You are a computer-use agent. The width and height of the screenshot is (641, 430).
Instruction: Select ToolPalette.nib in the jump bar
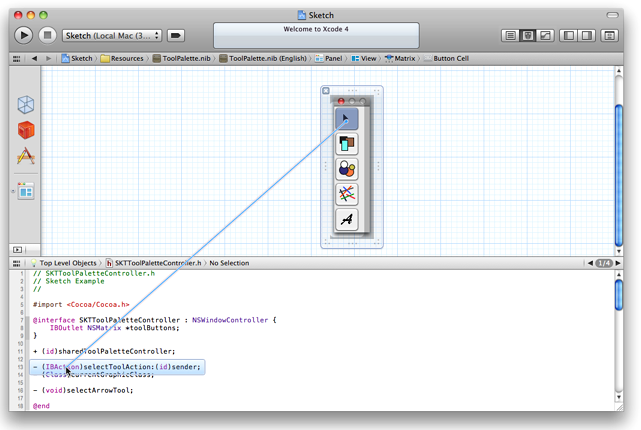pyautogui.click(x=181, y=59)
